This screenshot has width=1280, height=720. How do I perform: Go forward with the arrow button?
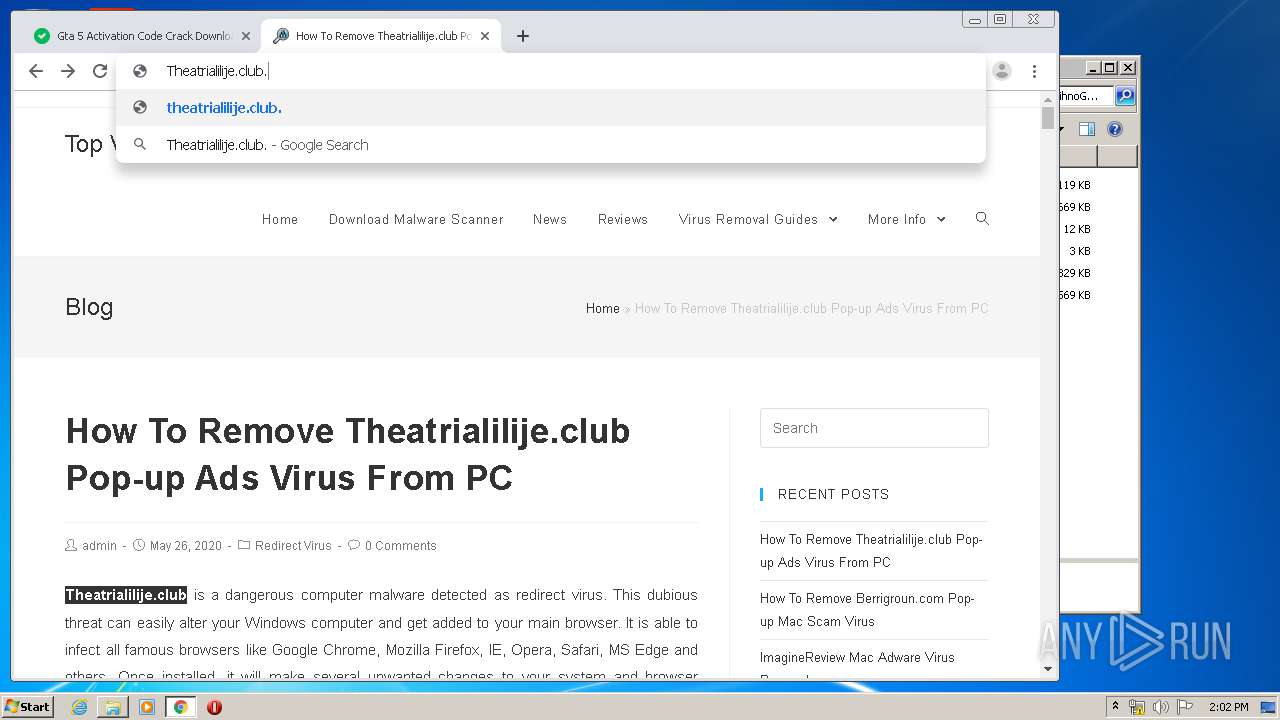click(68, 71)
